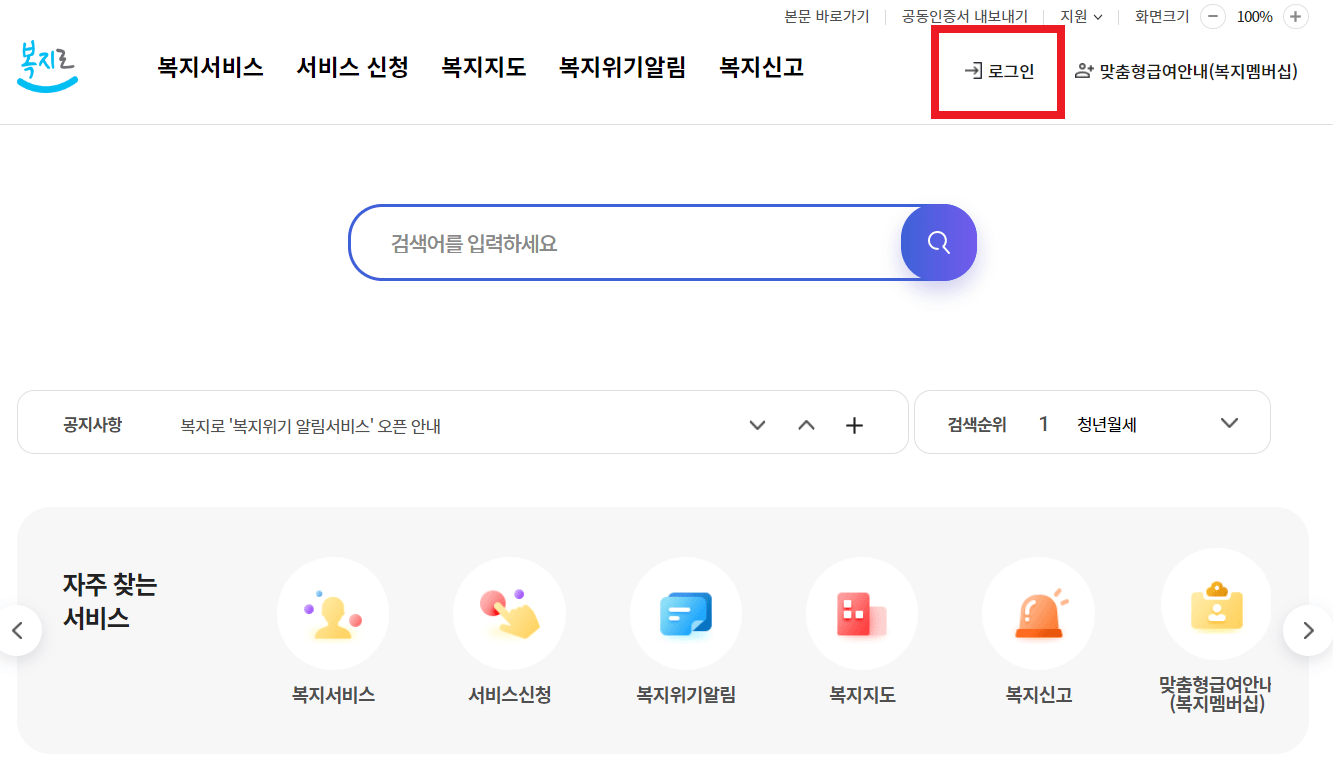The width and height of the screenshot is (1333, 774).
Task: Select 복지위기알림 in the top navigation
Action: click(x=622, y=66)
